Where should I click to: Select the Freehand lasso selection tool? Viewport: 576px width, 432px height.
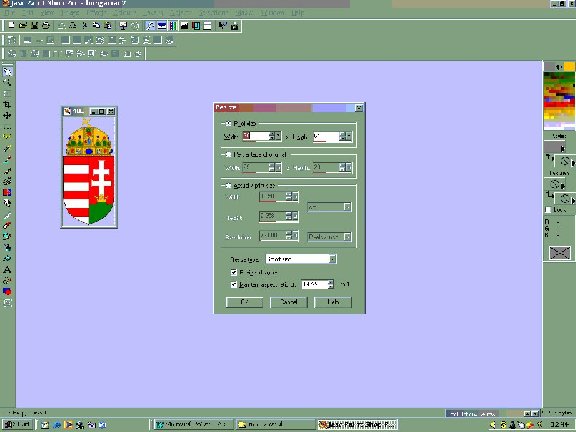7,137
